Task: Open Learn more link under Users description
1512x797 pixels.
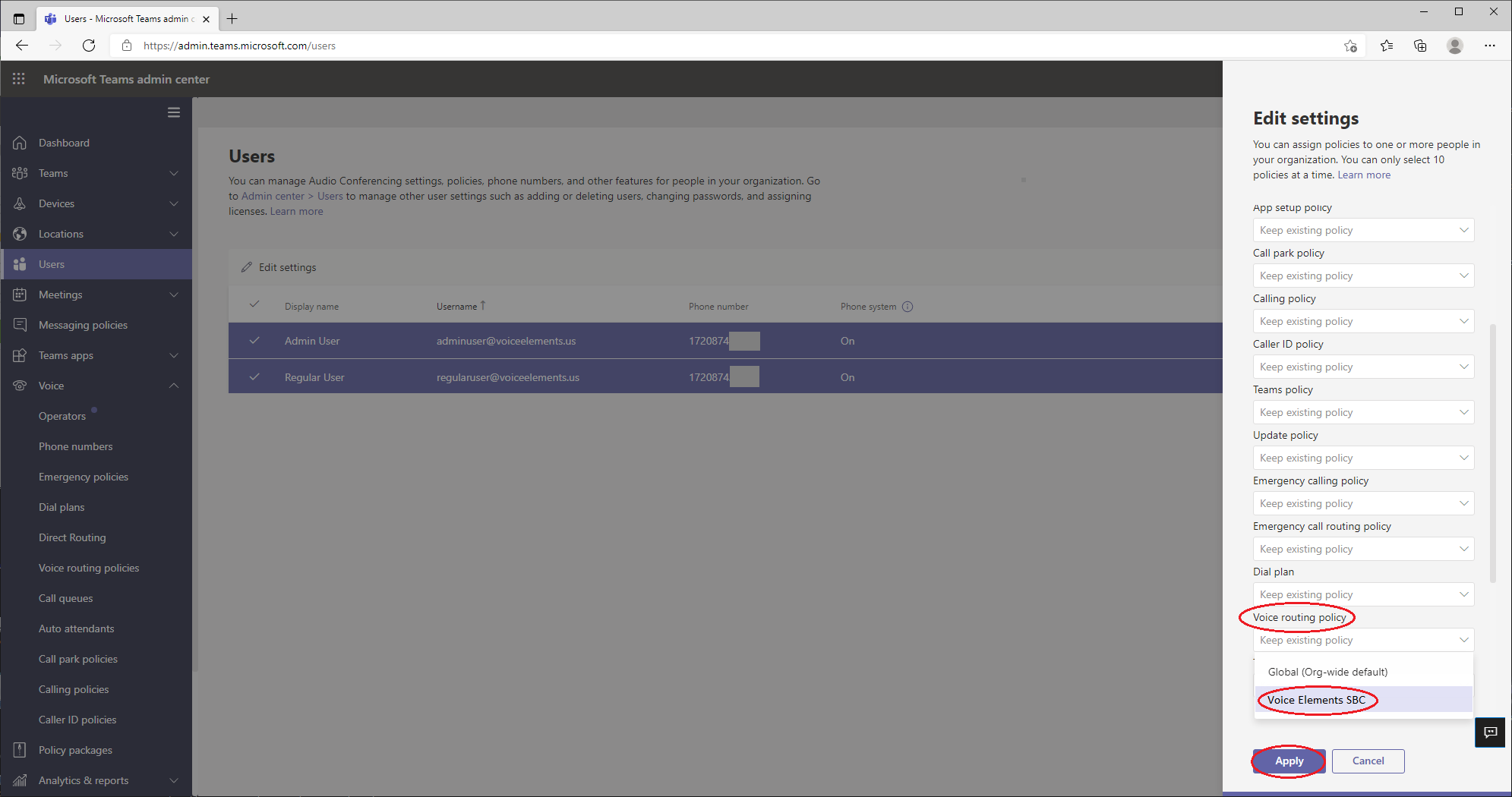Action: click(296, 211)
